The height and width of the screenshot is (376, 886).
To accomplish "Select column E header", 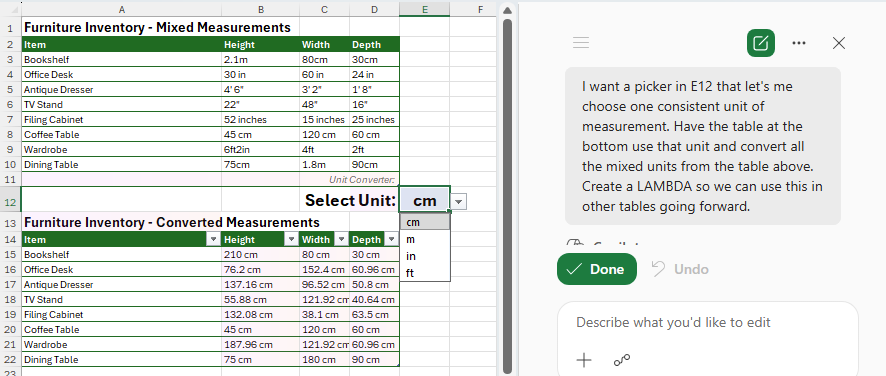I will [x=424, y=9].
